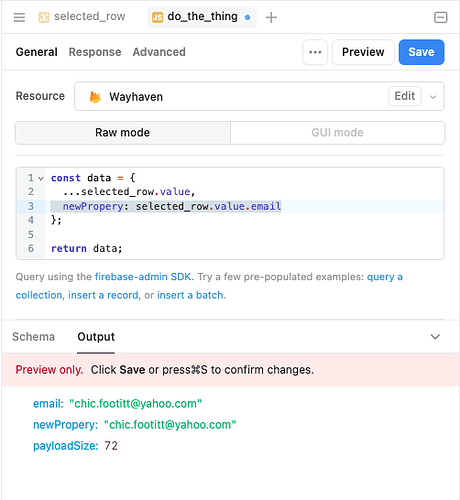Image resolution: width=460 pixels, height=500 pixels.
Task: Collapse the editor panel with minimize icon
Action: point(440,17)
